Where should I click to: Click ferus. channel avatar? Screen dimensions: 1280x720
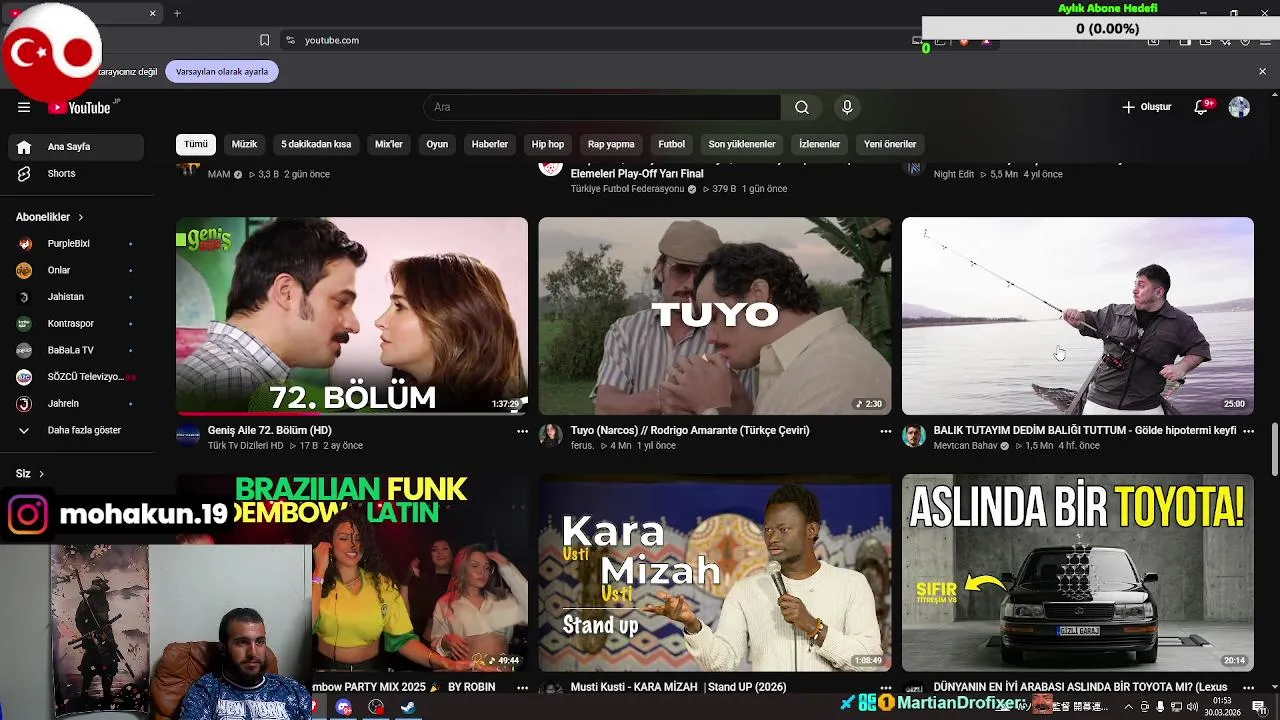[550, 435]
